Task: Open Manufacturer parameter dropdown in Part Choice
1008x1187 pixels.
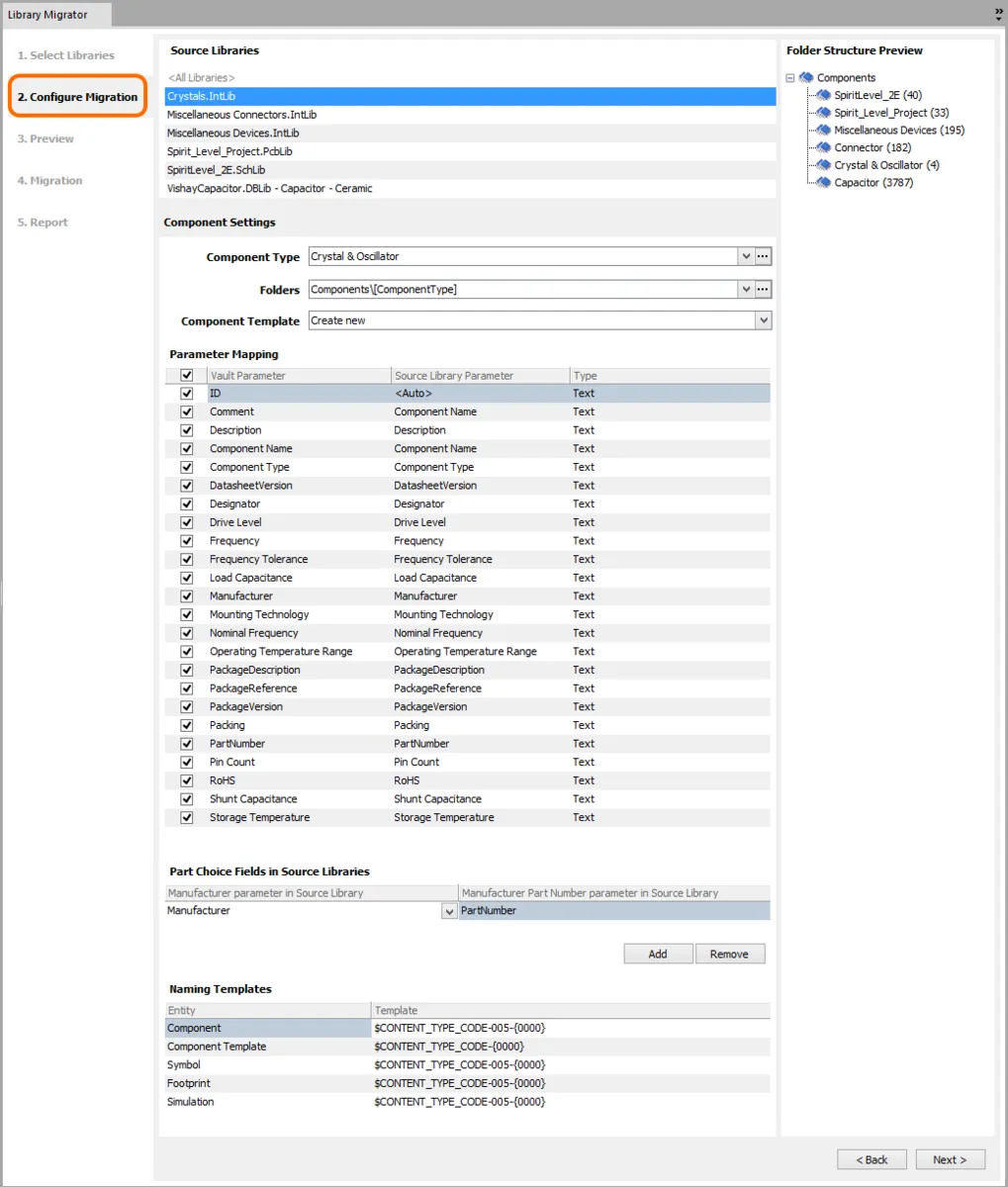Action: pyautogui.click(x=450, y=911)
